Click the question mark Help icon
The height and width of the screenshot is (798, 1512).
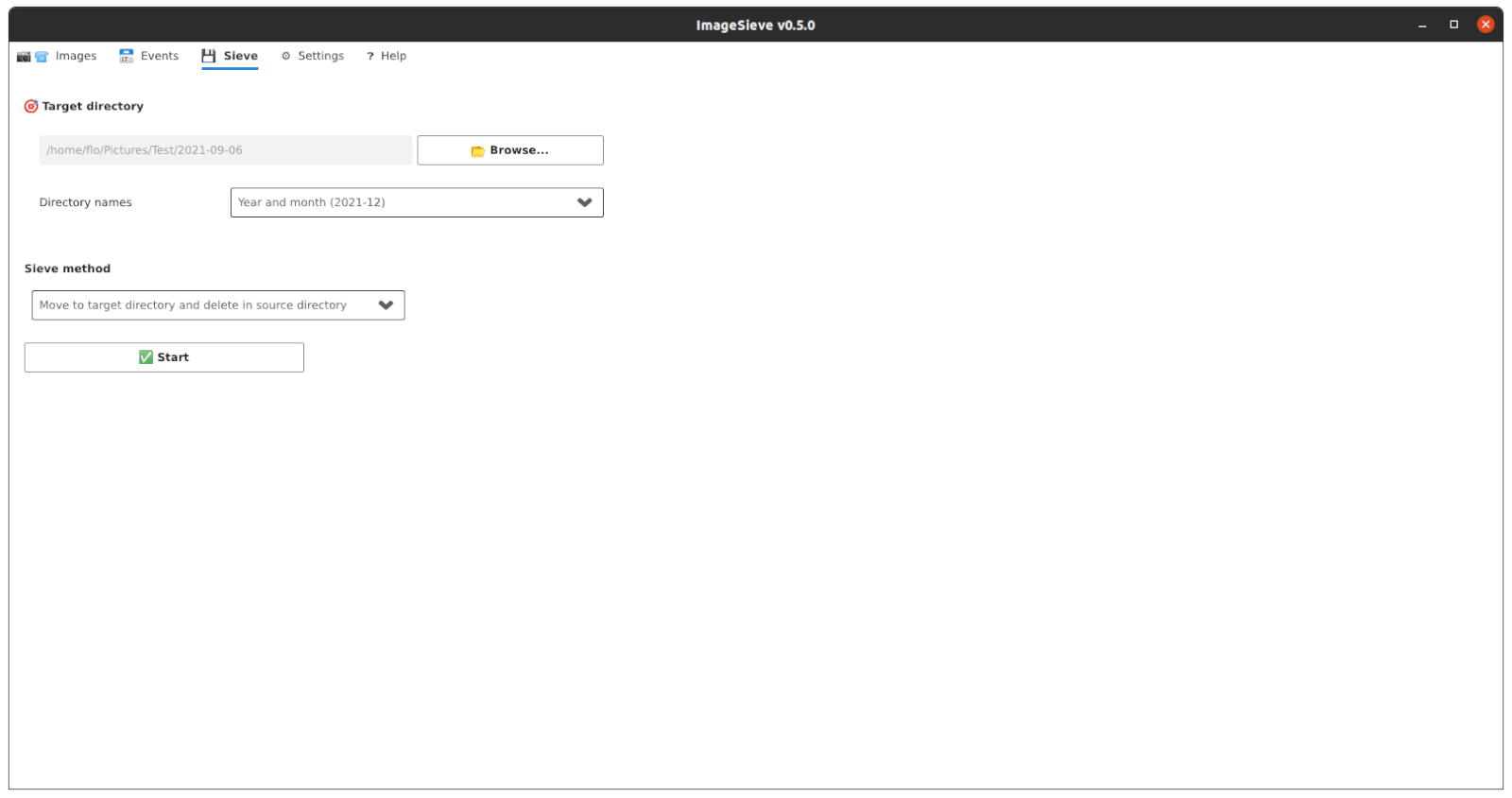click(370, 57)
